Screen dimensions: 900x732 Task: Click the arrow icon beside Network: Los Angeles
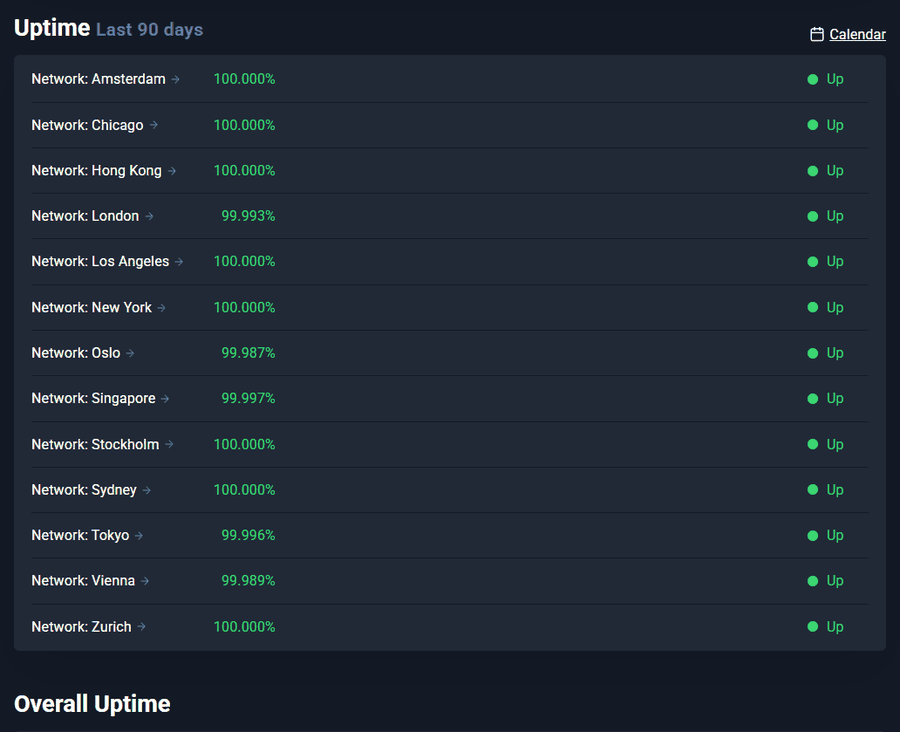click(x=179, y=262)
